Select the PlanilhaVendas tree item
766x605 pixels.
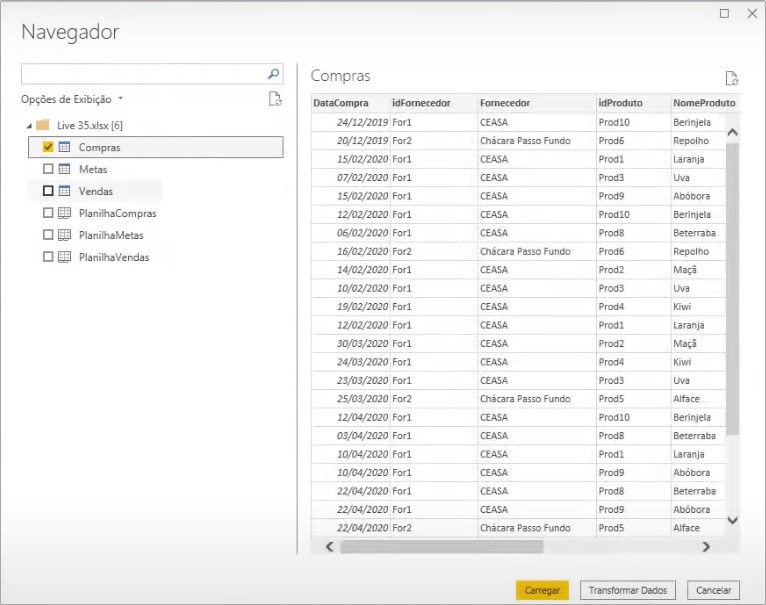(x=114, y=258)
